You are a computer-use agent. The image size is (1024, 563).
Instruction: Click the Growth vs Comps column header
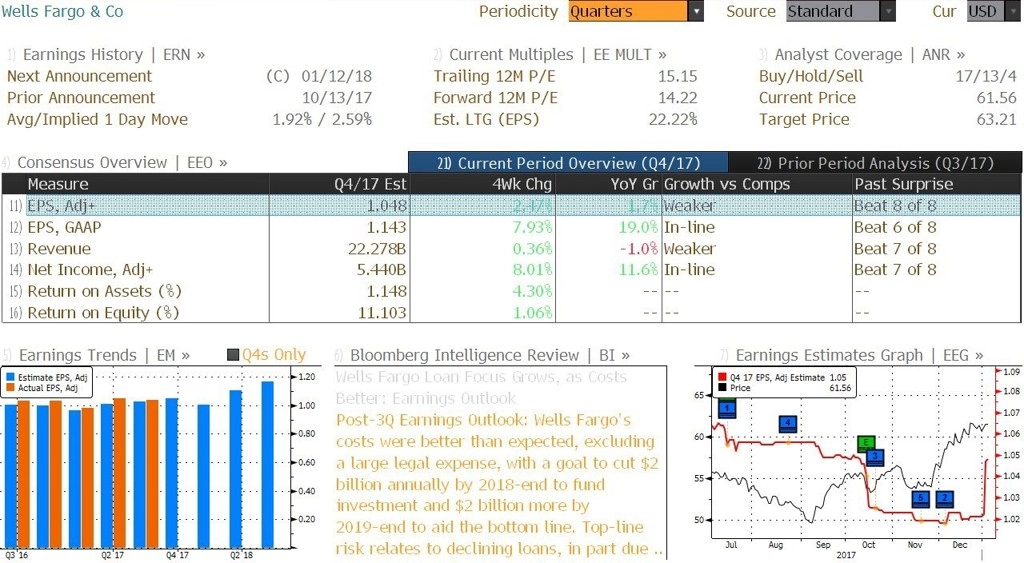point(757,184)
